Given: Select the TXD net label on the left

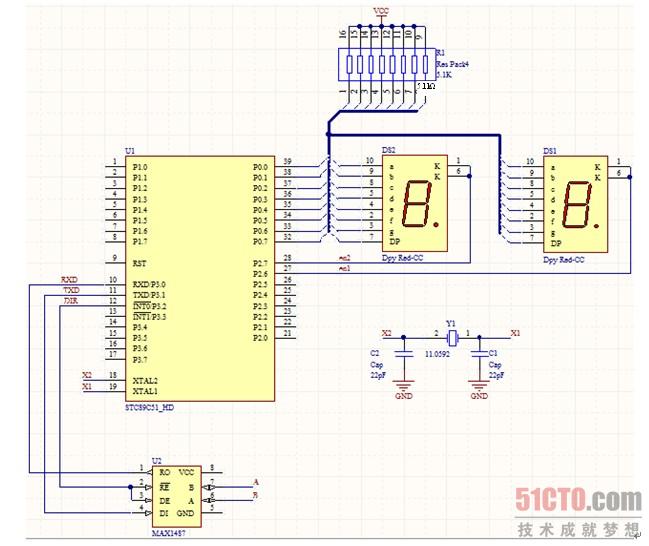Looking at the screenshot, I should (x=71, y=290).
